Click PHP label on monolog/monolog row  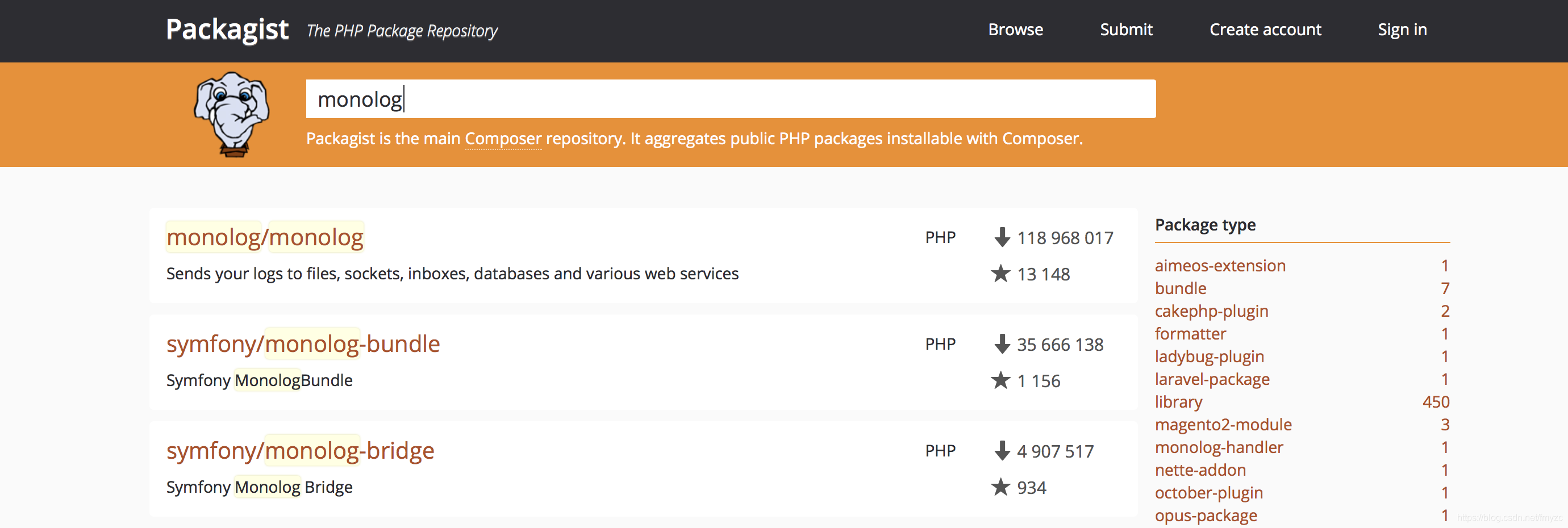pyautogui.click(x=940, y=237)
